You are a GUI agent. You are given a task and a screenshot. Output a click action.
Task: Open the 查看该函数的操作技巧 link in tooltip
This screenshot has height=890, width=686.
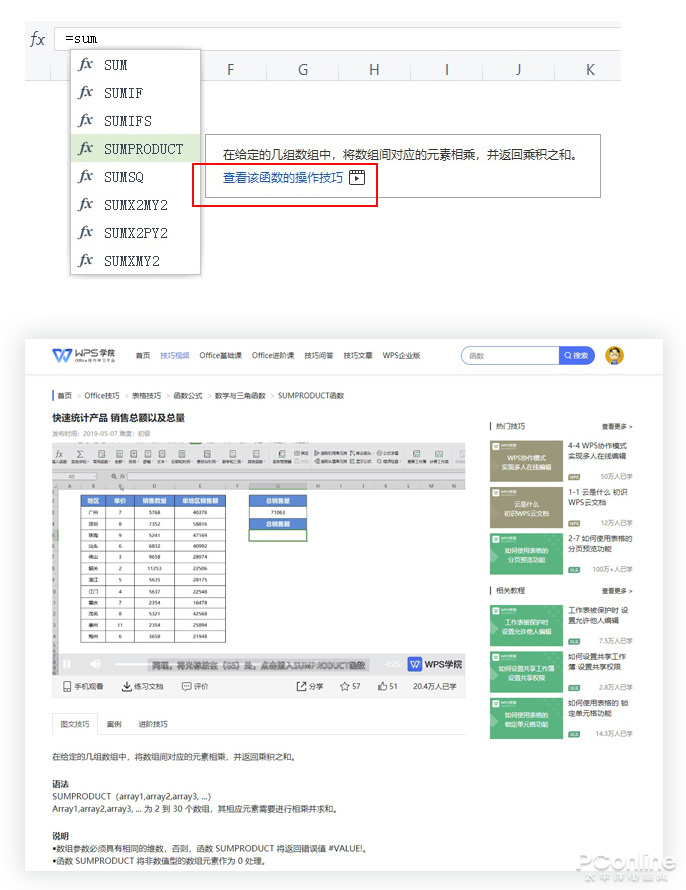coord(283,178)
